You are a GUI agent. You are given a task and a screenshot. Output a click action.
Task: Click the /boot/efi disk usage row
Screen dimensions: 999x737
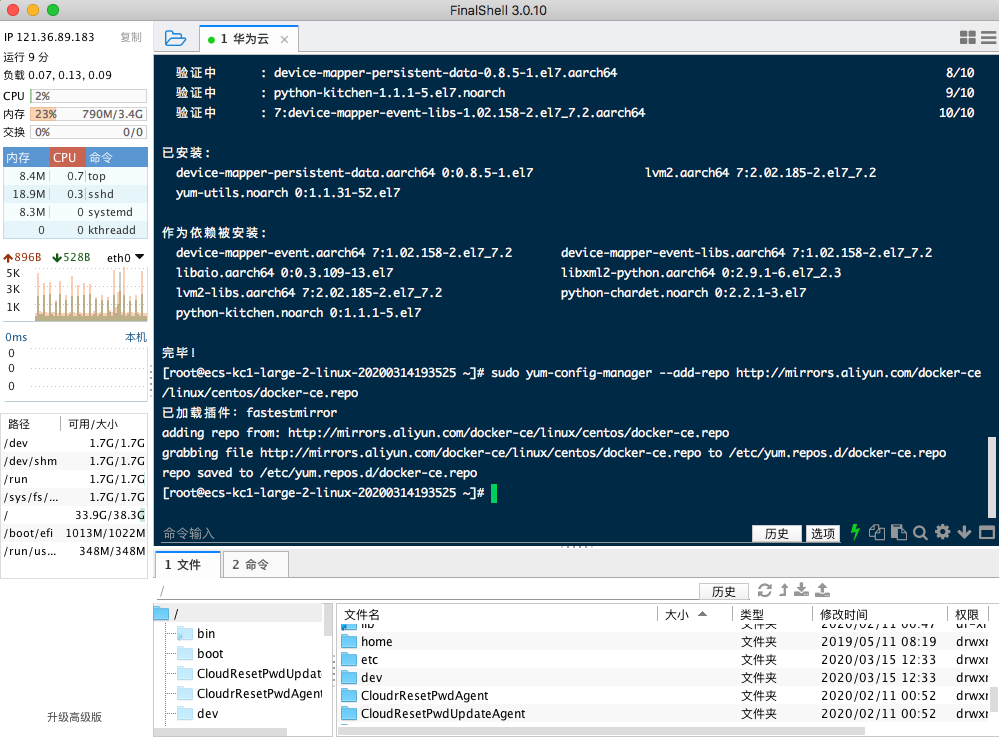(75, 533)
